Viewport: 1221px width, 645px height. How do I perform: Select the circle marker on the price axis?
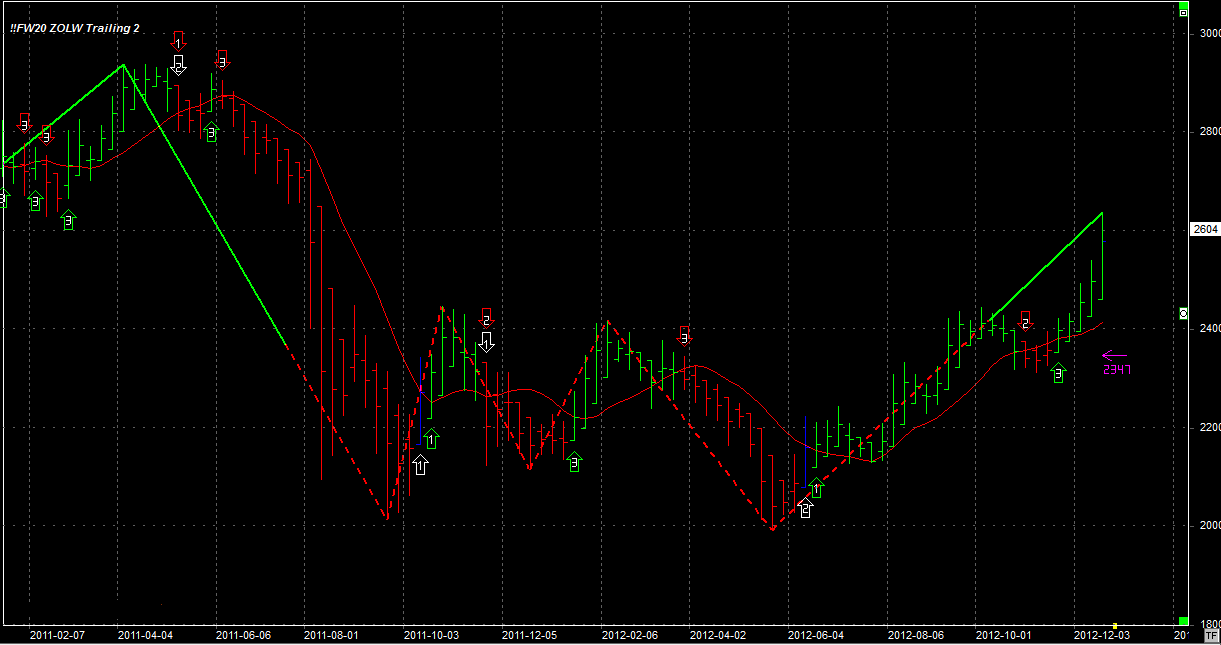click(1183, 313)
